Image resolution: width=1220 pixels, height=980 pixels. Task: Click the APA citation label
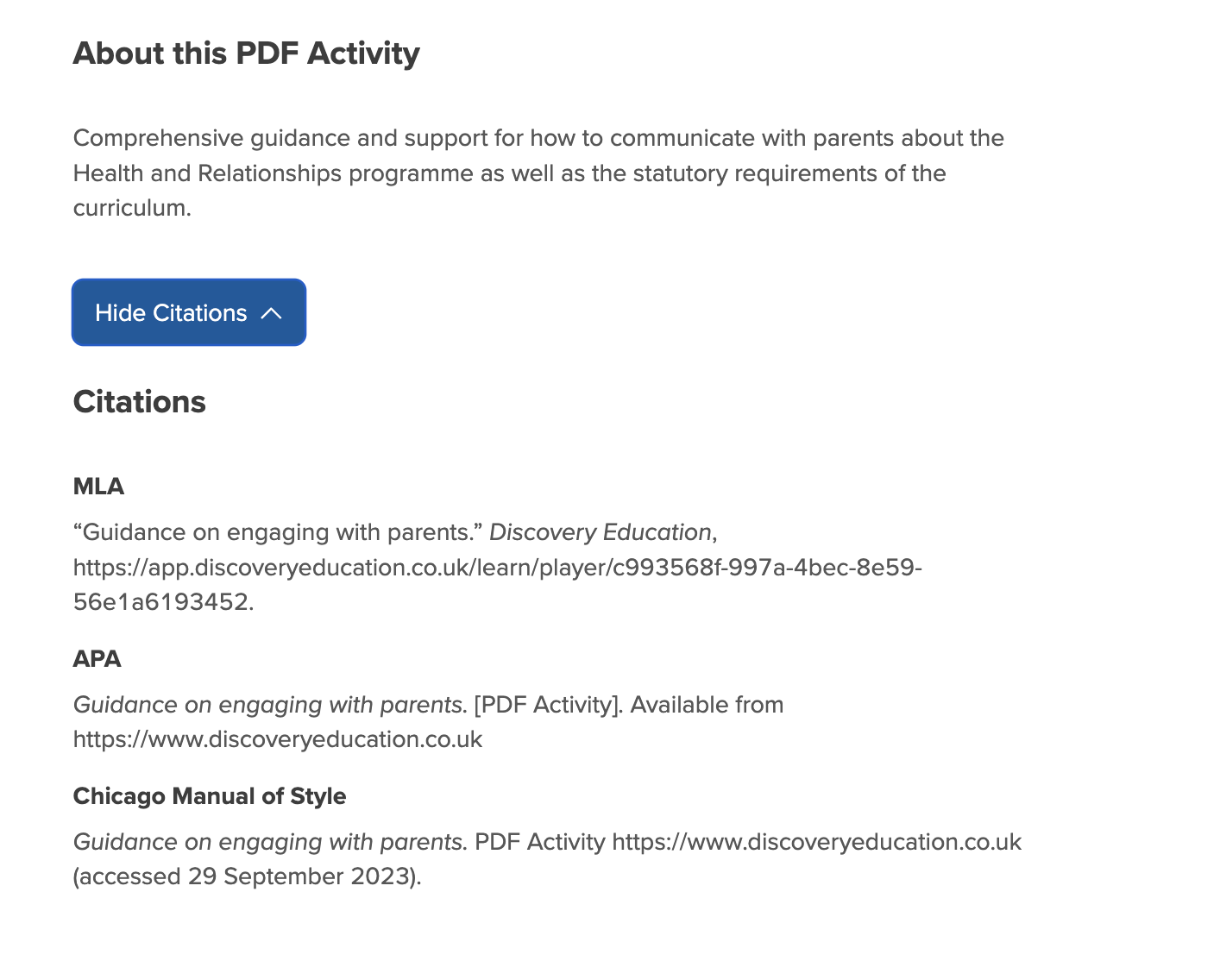[x=97, y=659]
